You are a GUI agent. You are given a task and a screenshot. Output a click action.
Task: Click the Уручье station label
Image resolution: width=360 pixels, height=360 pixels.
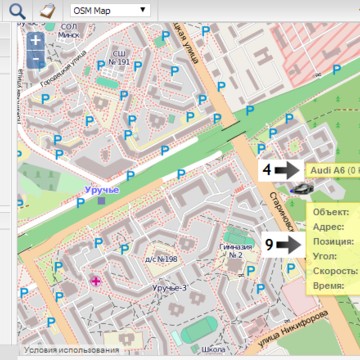102,190
